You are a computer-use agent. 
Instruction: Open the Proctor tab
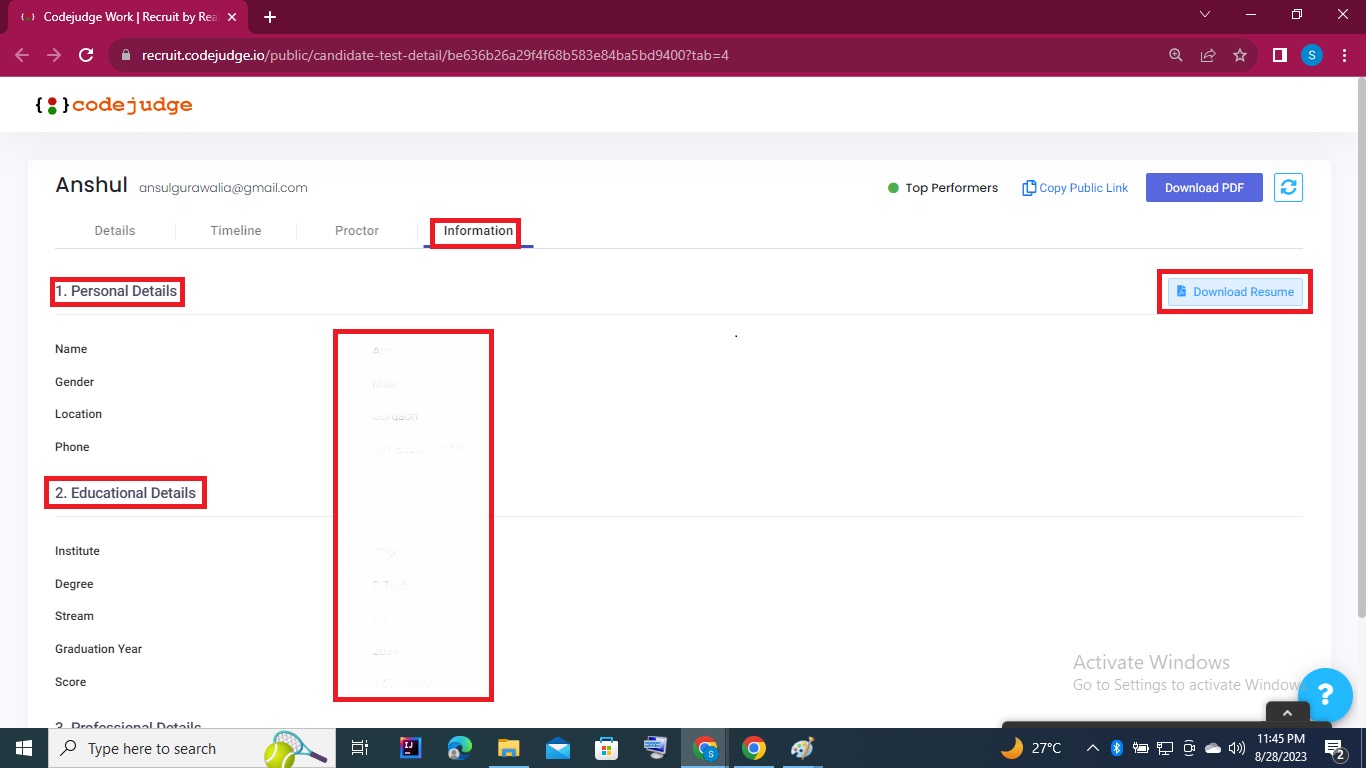click(x=356, y=230)
